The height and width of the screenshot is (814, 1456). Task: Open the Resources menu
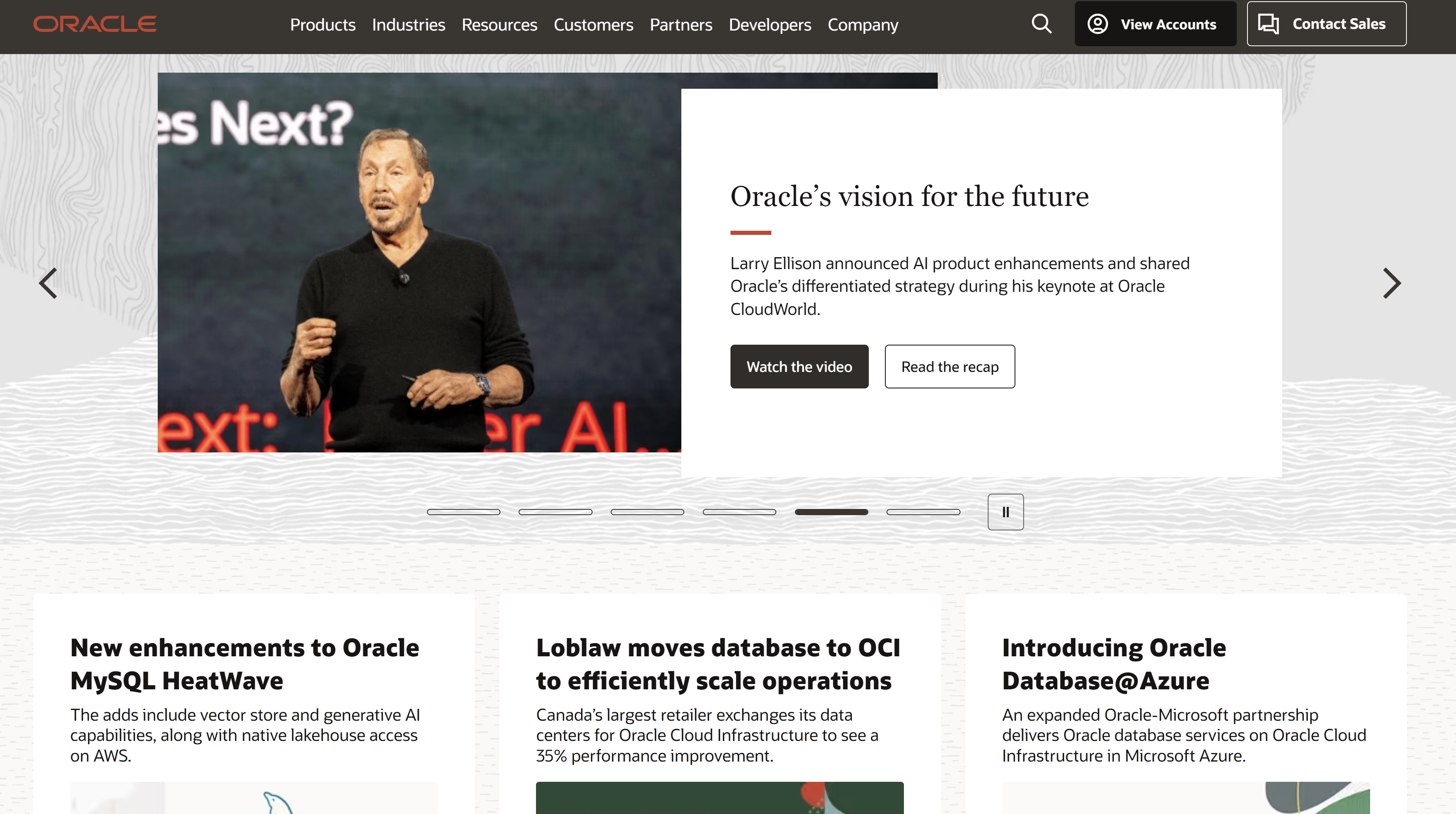[x=499, y=24]
